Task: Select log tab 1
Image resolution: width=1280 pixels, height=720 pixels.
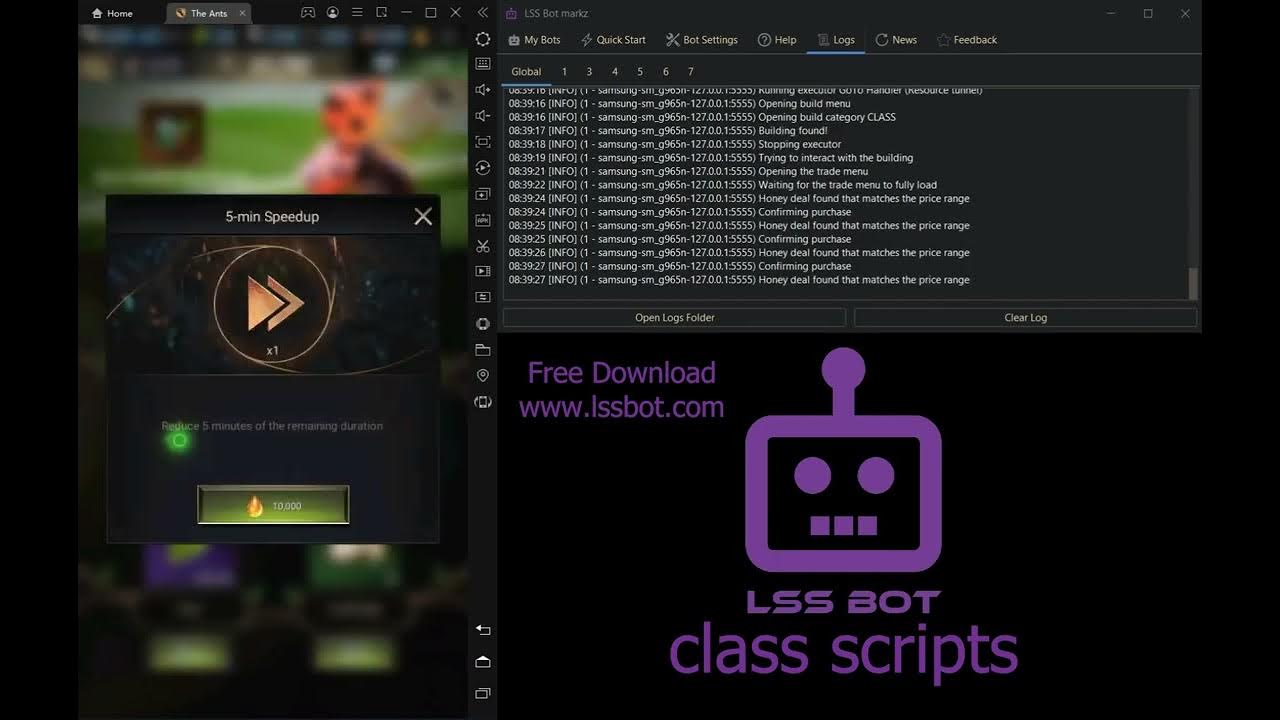Action: [564, 71]
